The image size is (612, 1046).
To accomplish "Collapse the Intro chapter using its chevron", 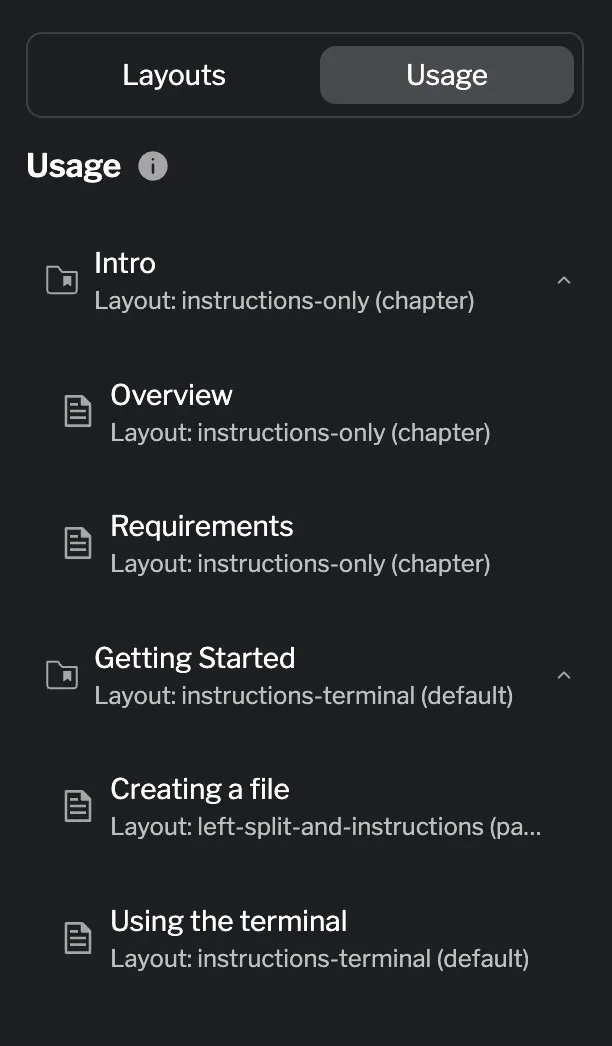I will (x=563, y=281).
